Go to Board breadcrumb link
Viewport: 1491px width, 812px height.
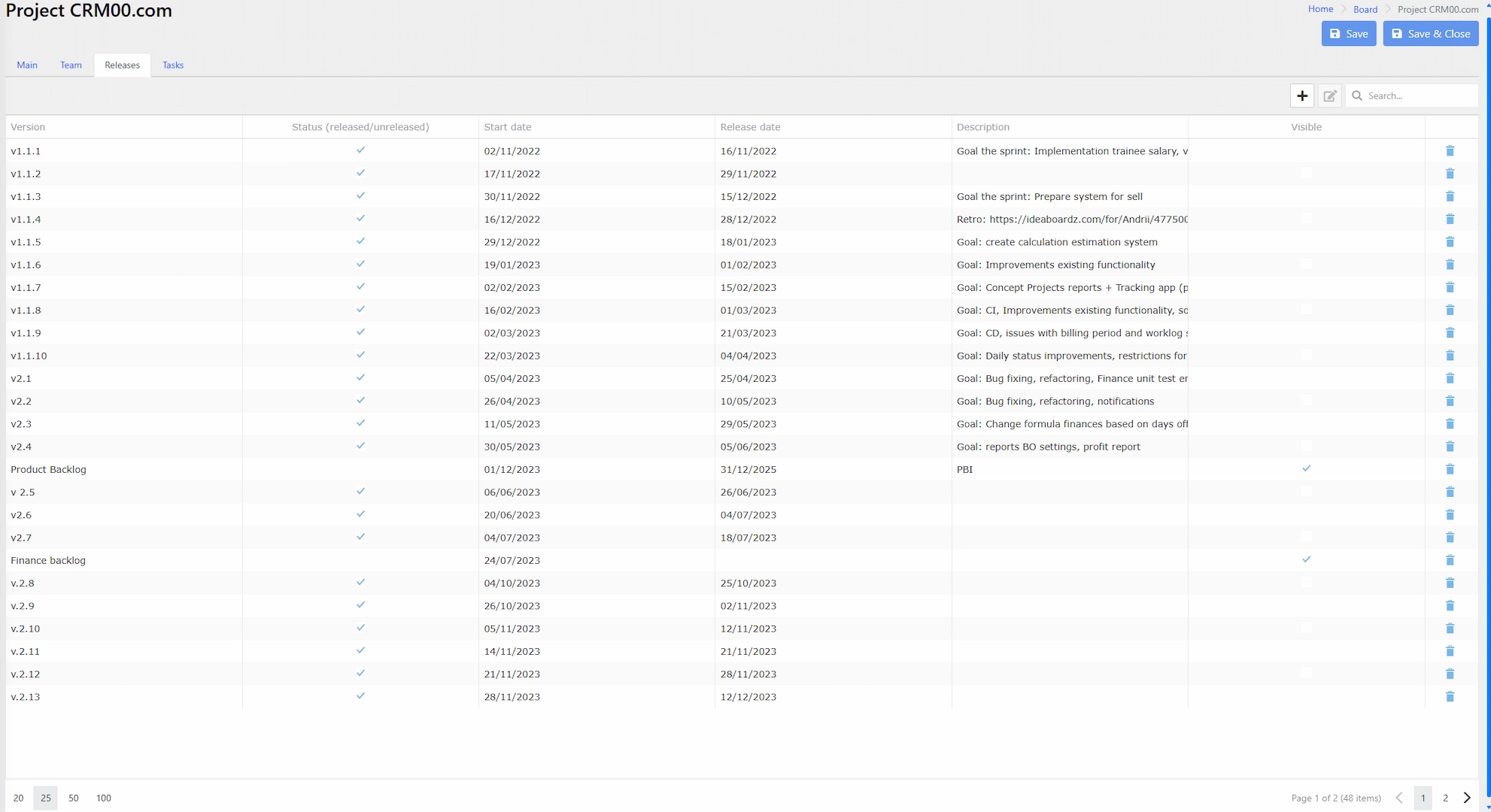[1365, 10]
